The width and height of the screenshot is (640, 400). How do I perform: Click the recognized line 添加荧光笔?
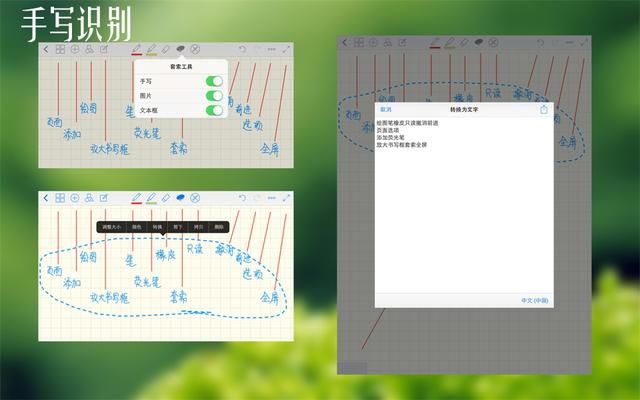click(x=391, y=138)
